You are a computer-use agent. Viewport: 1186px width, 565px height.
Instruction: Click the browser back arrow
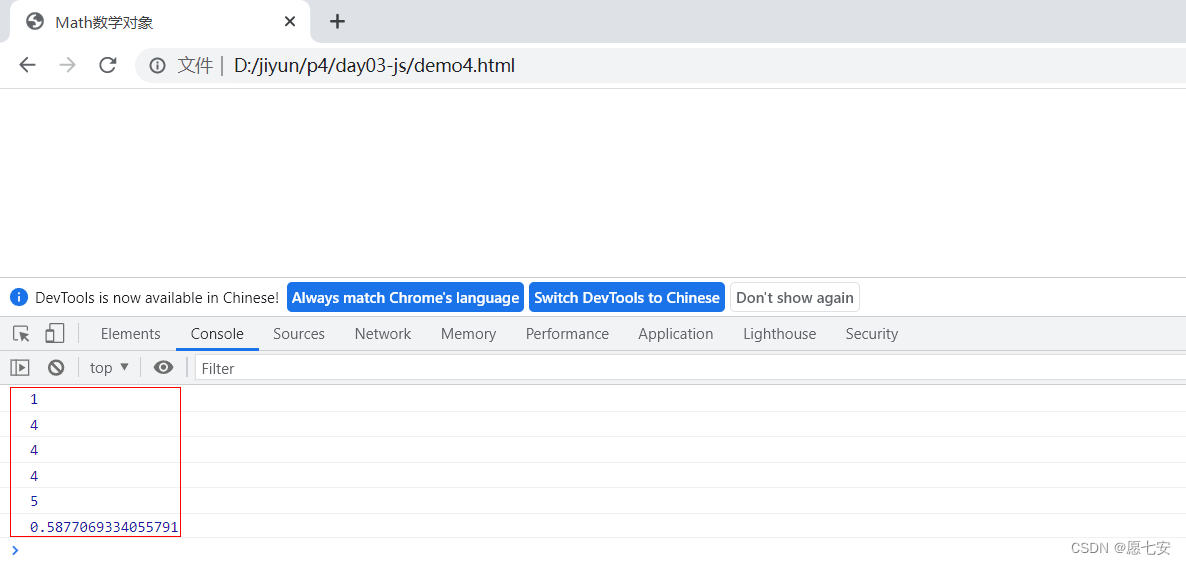[27, 65]
